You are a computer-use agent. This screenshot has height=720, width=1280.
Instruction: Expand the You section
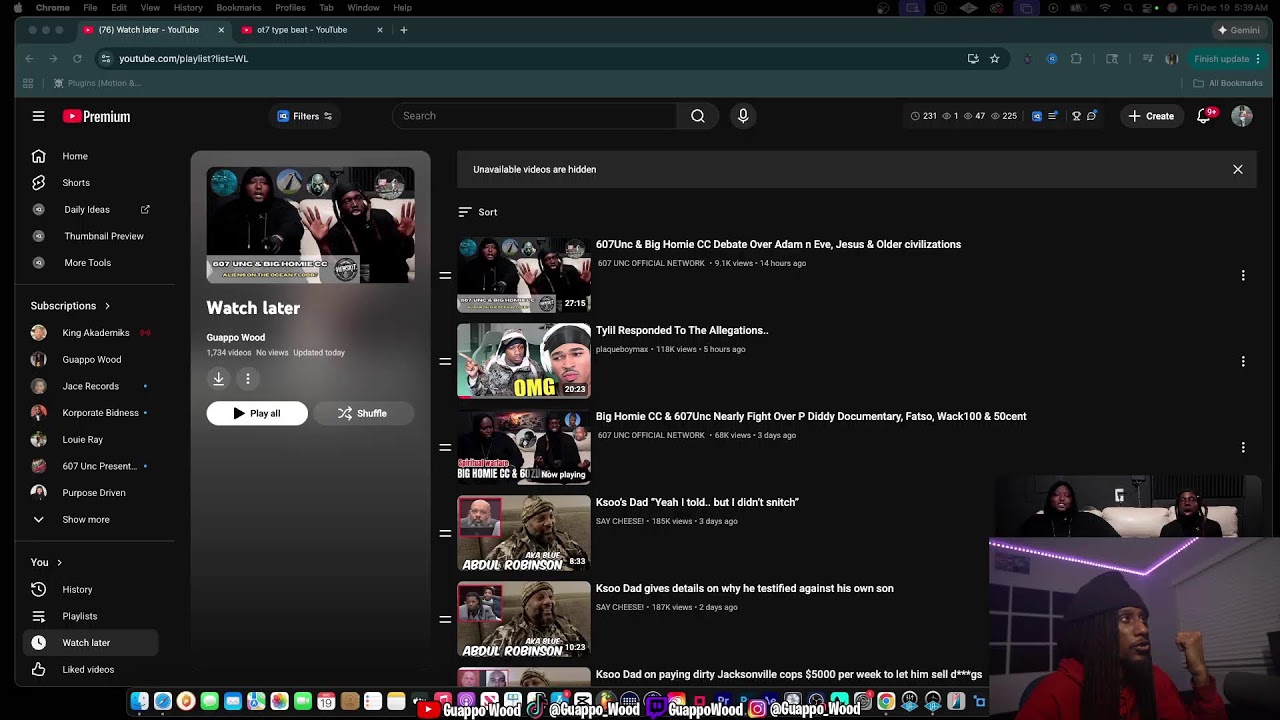46,563
